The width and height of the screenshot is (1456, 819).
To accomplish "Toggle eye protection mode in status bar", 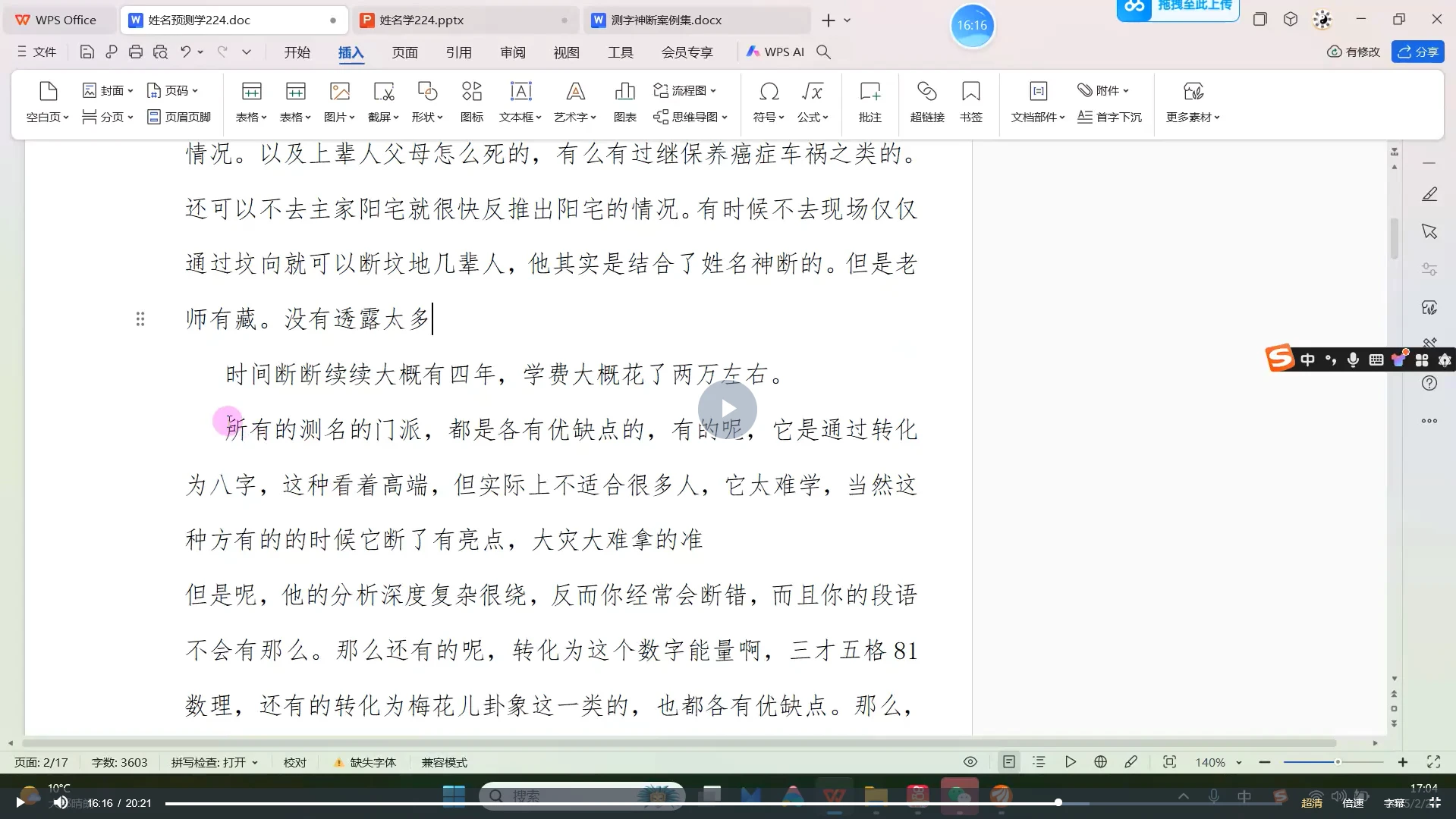I will click(970, 762).
